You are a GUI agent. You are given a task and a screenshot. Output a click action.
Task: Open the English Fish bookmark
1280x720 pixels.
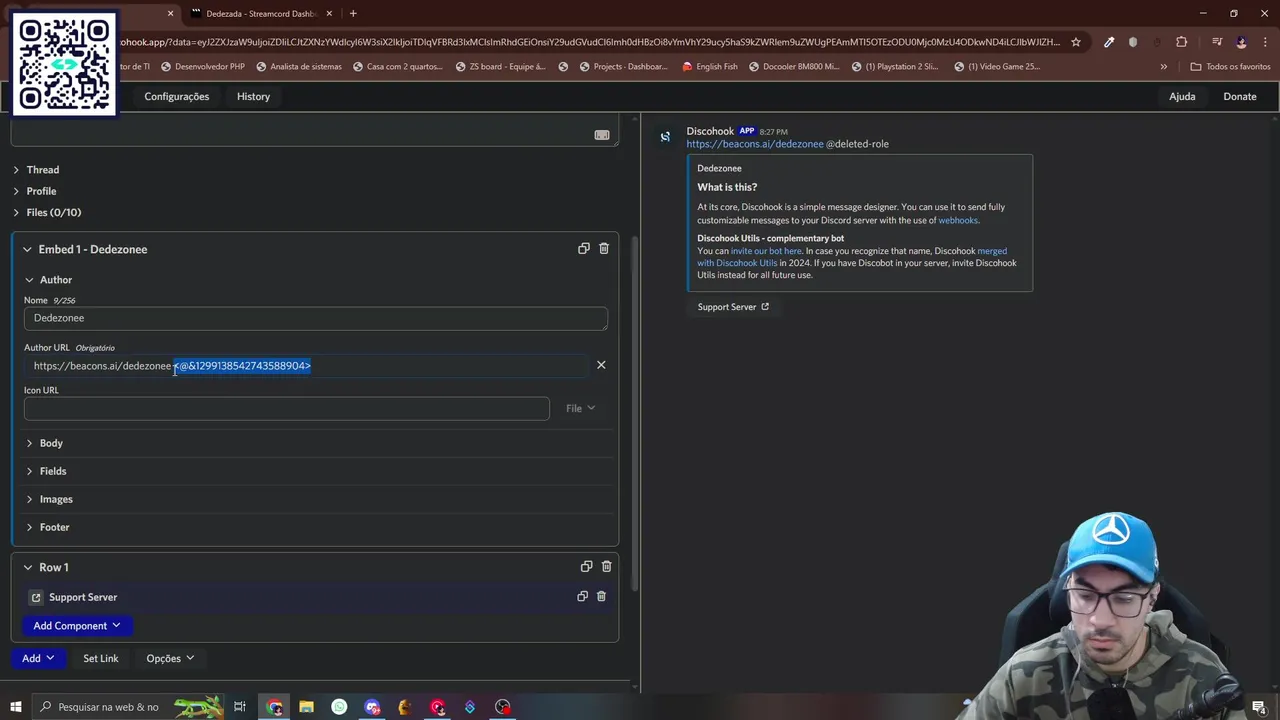709,67
